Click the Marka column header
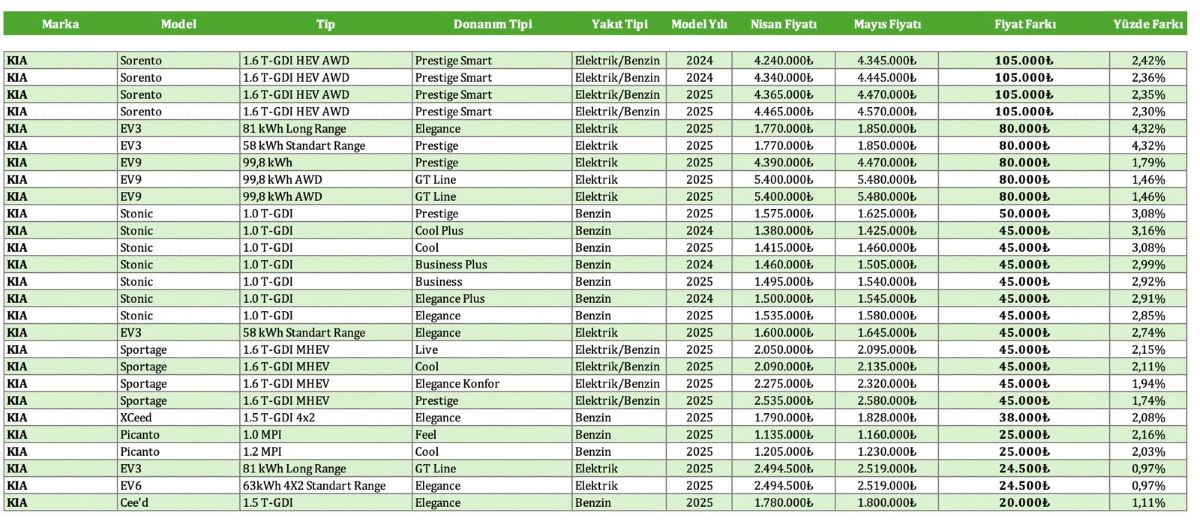 [x=60, y=23]
